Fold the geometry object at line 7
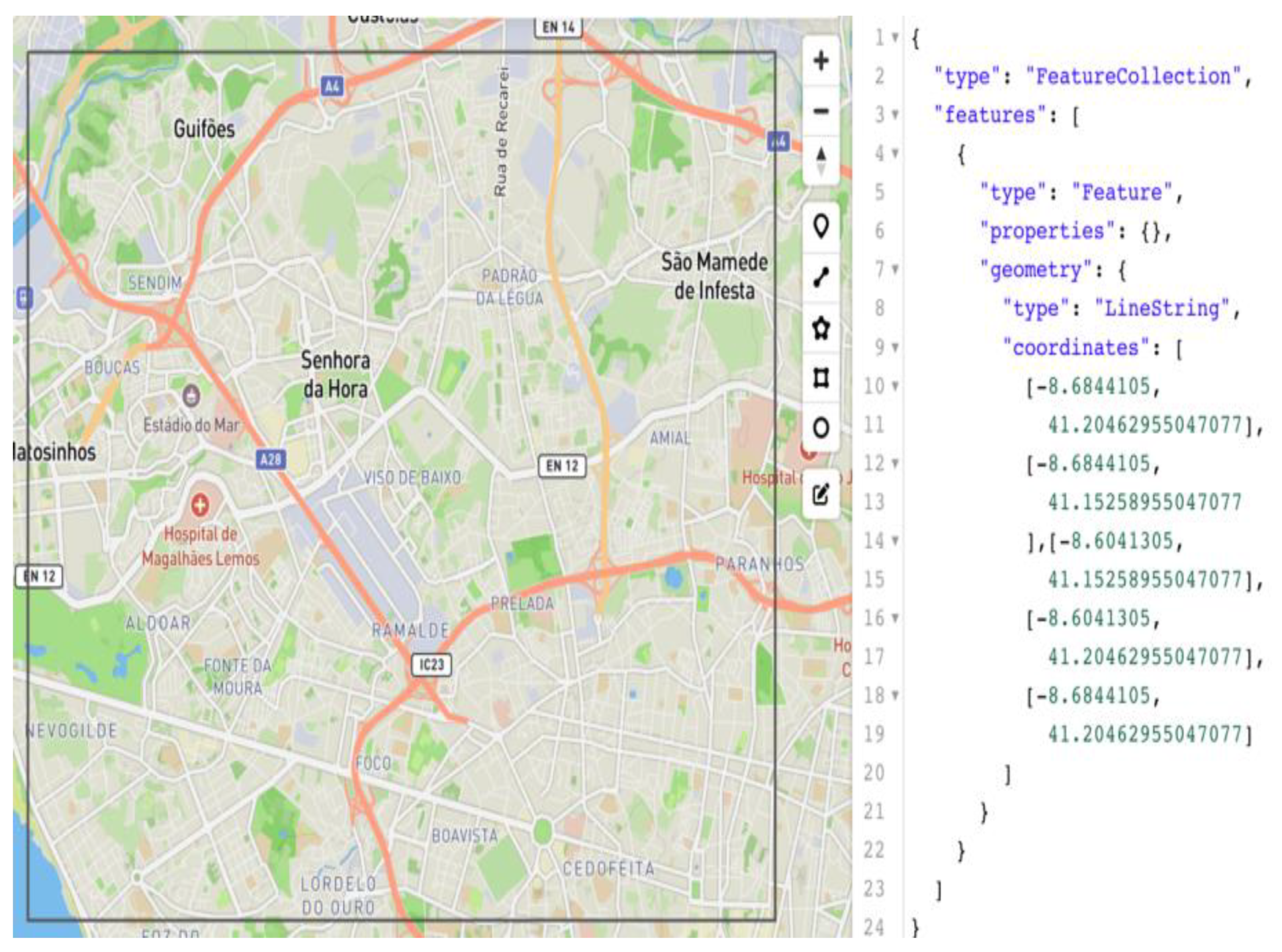The width and height of the screenshot is (1282, 952). pos(895,269)
